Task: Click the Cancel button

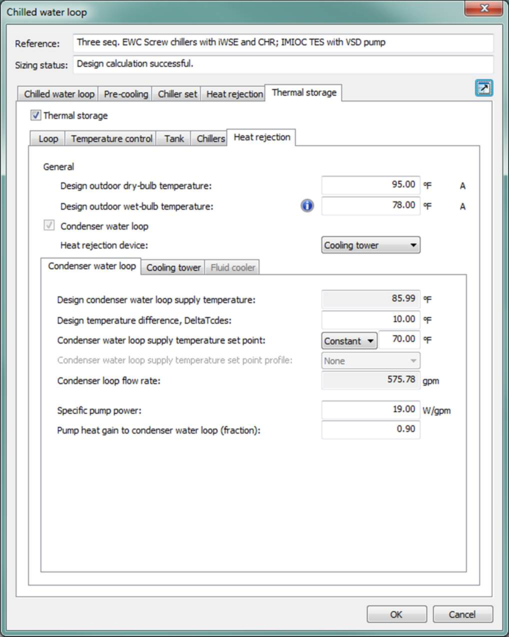Action: (x=462, y=614)
